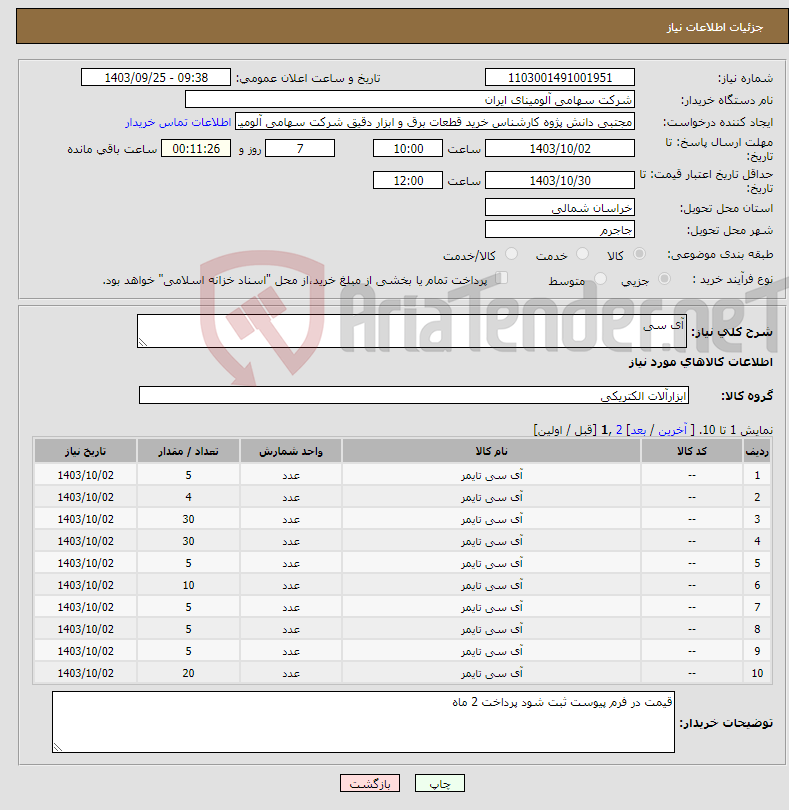
Task: Click the date cell in row 5
Action: pos(85,563)
